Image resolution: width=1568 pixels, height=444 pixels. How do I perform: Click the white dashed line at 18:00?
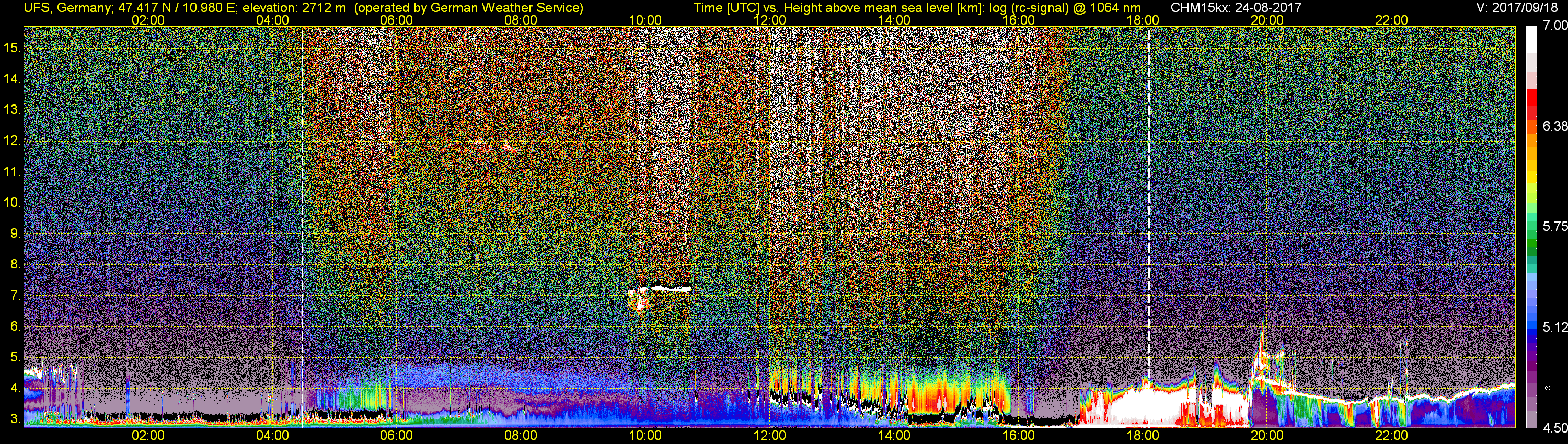[x=1149, y=201]
